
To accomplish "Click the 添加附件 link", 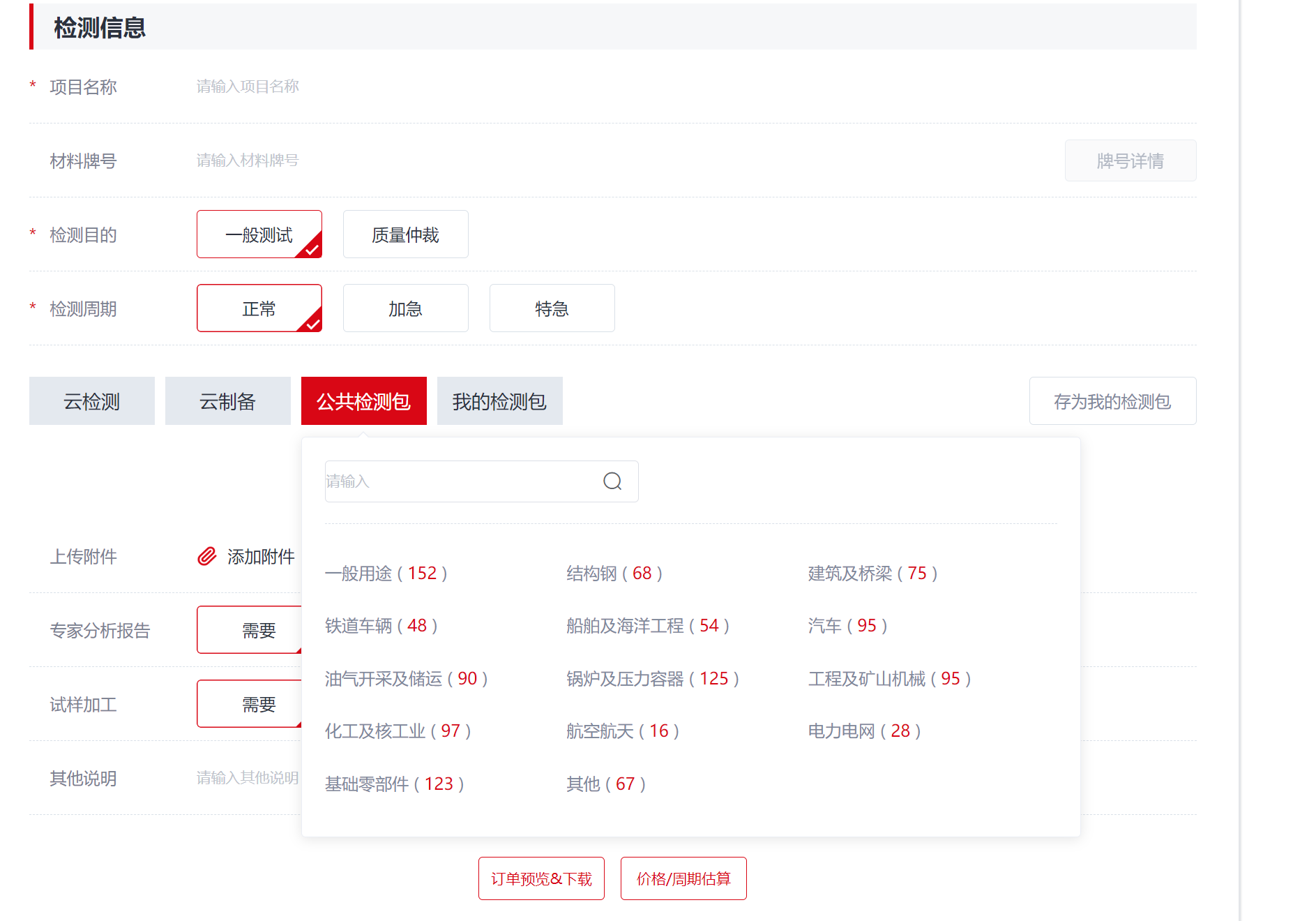I will (262, 557).
